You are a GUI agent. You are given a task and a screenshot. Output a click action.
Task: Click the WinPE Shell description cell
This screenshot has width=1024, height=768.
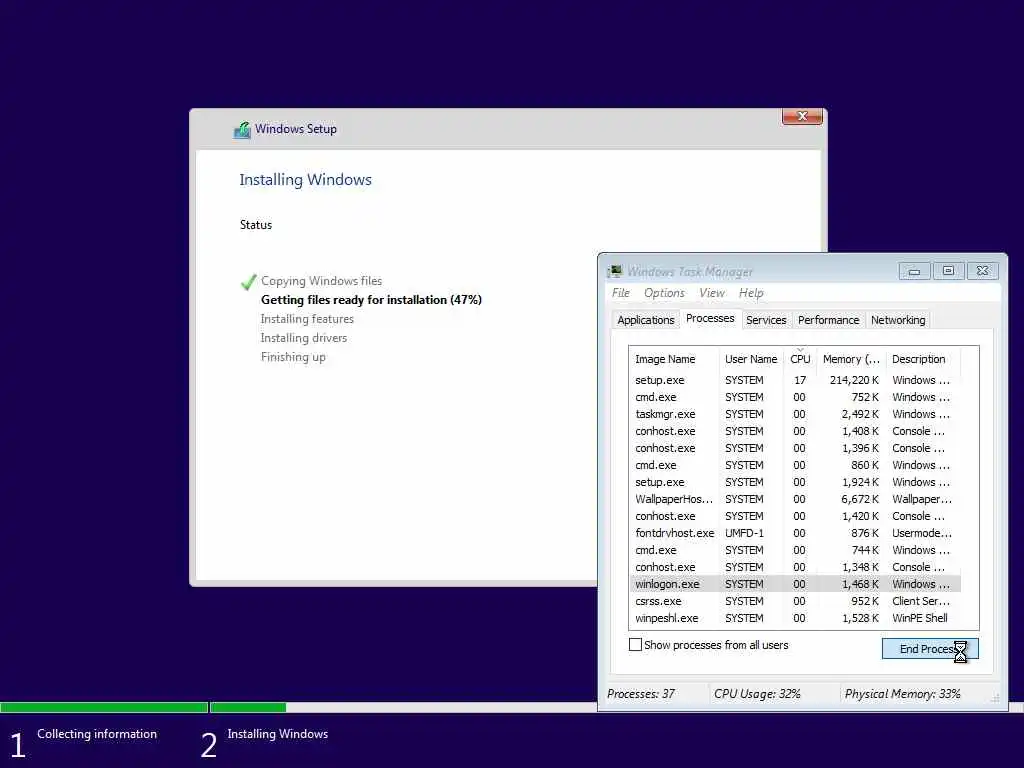pyautogui.click(x=920, y=618)
